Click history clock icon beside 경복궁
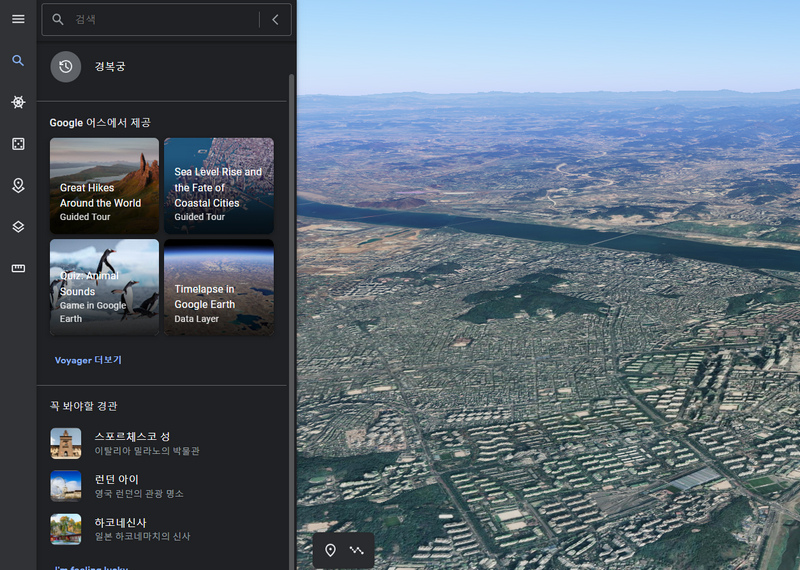800x570 pixels. coord(66,66)
